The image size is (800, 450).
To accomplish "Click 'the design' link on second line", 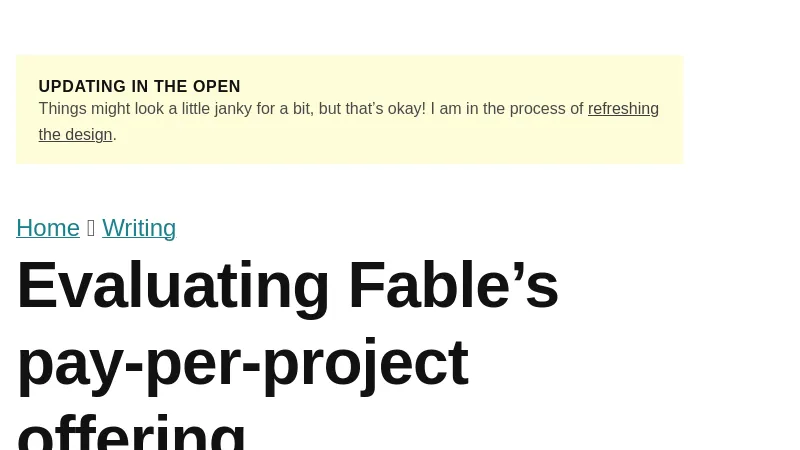I will click(75, 134).
